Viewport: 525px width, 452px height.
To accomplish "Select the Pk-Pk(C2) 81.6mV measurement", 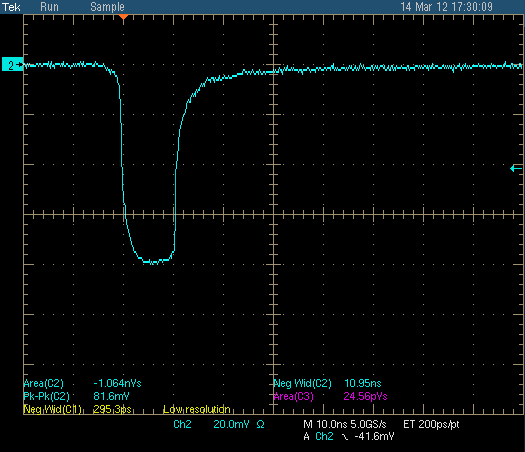I will (x=76, y=396).
